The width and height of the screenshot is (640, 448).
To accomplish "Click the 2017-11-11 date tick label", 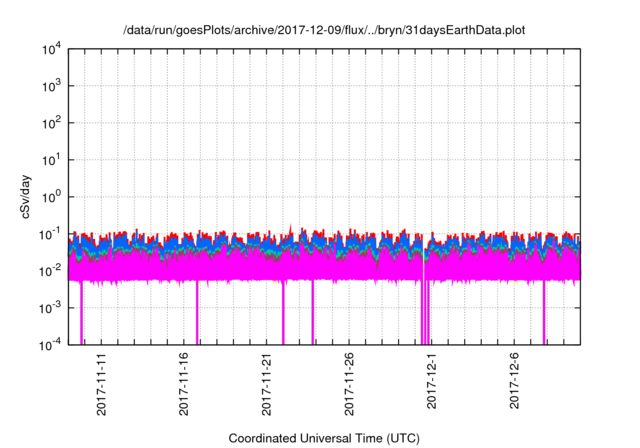I will (101, 384).
